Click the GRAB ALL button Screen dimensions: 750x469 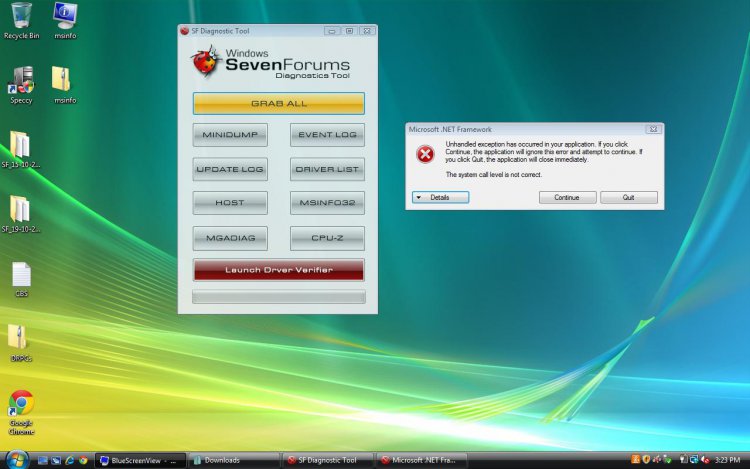[279, 103]
